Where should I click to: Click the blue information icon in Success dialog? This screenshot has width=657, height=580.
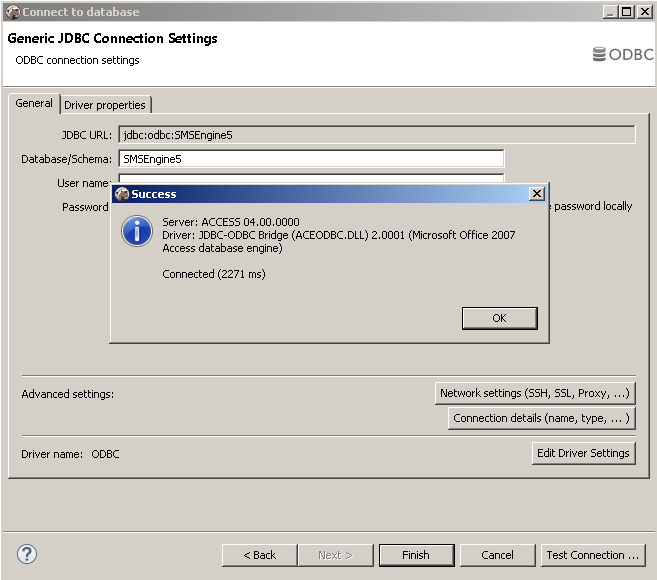[x=136, y=231]
